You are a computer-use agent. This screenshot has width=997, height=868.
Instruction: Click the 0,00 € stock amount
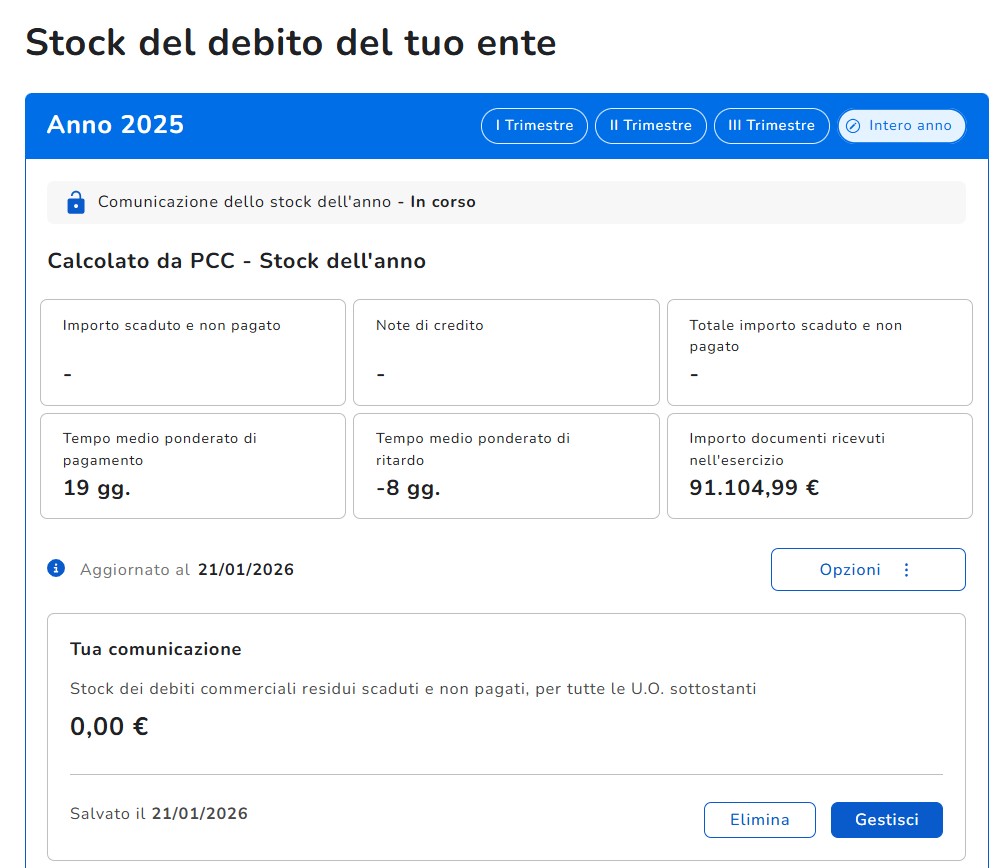pyautogui.click(x=109, y=727)
